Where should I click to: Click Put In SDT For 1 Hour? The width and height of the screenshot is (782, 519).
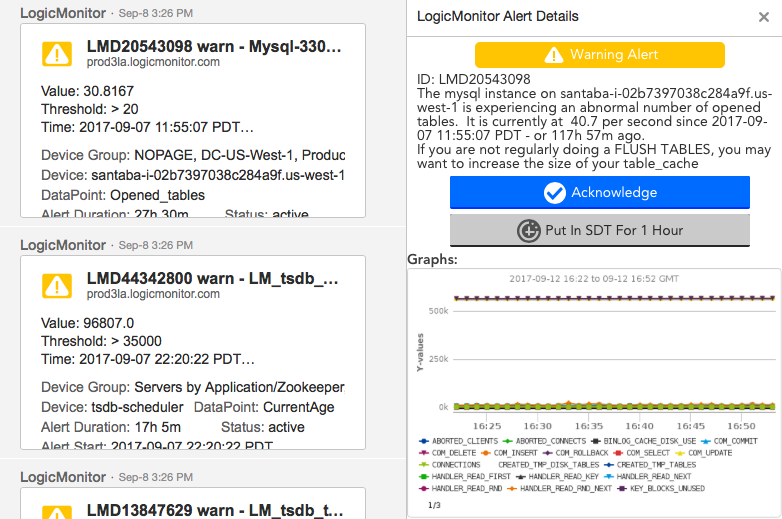(x=599, y=230)
